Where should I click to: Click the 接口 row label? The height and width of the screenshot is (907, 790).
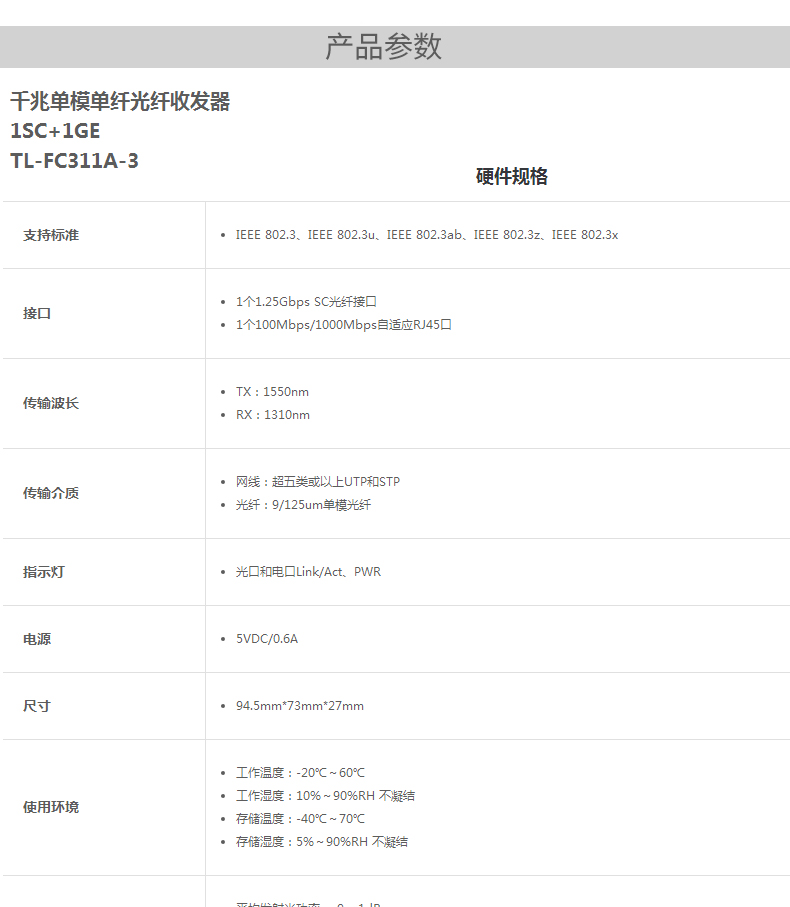coord(37,314)
